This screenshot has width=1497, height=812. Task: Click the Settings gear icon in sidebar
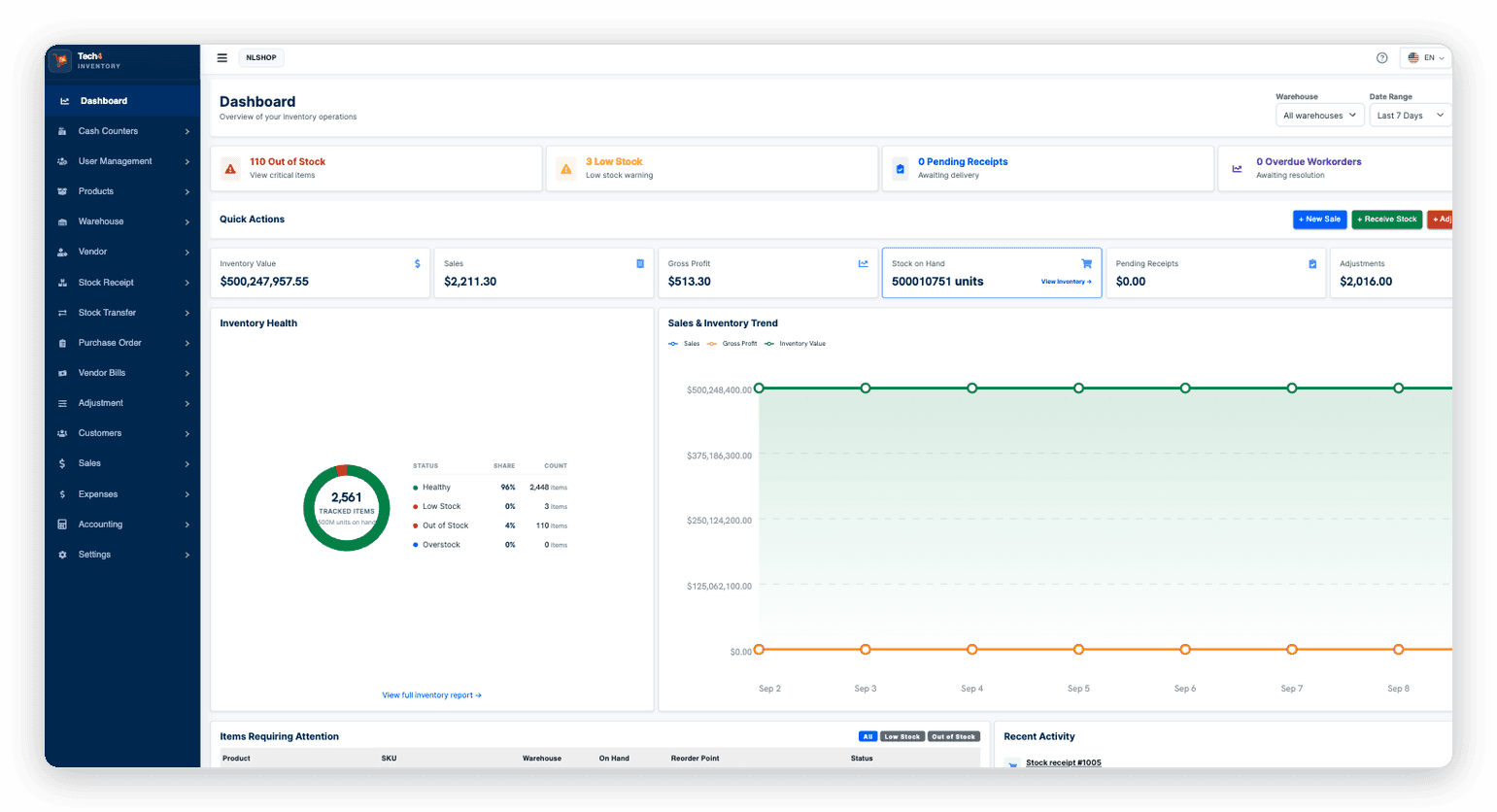[62, 555]
